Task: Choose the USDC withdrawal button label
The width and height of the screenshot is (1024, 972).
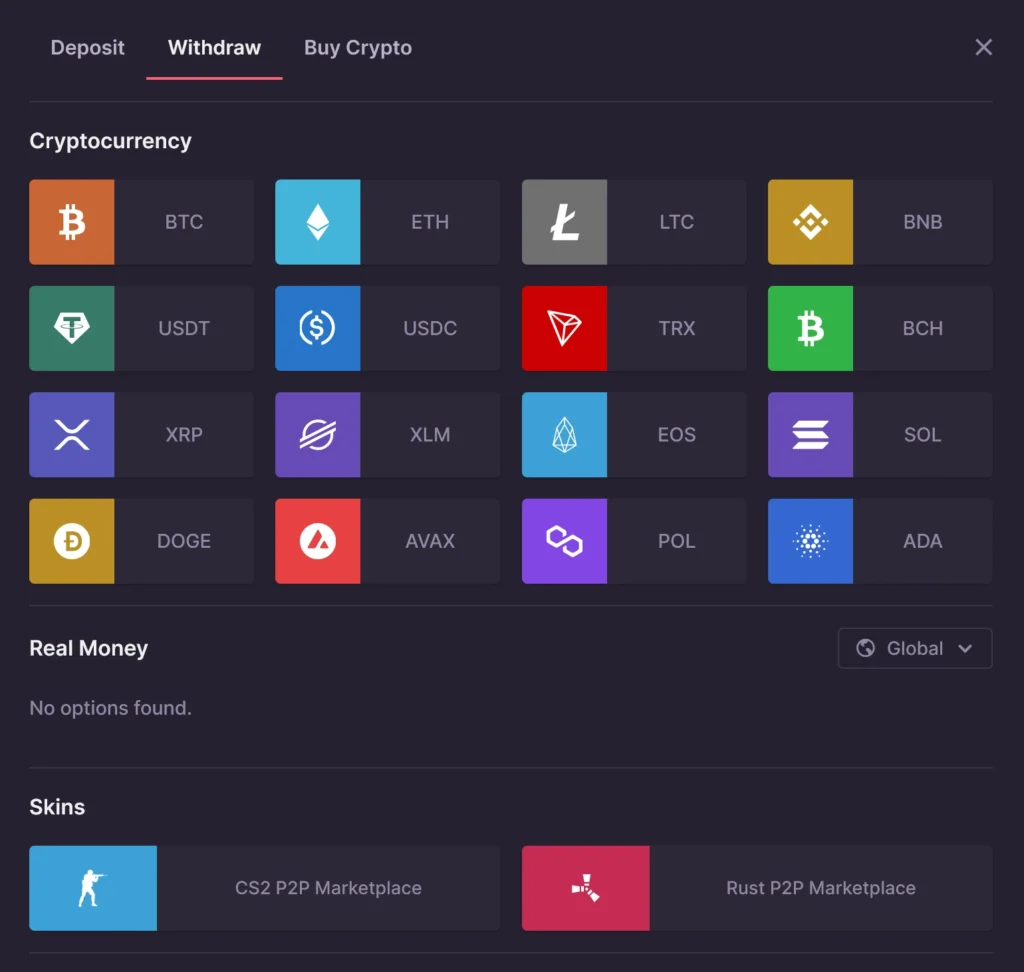Action: click(x=430, y=328)
